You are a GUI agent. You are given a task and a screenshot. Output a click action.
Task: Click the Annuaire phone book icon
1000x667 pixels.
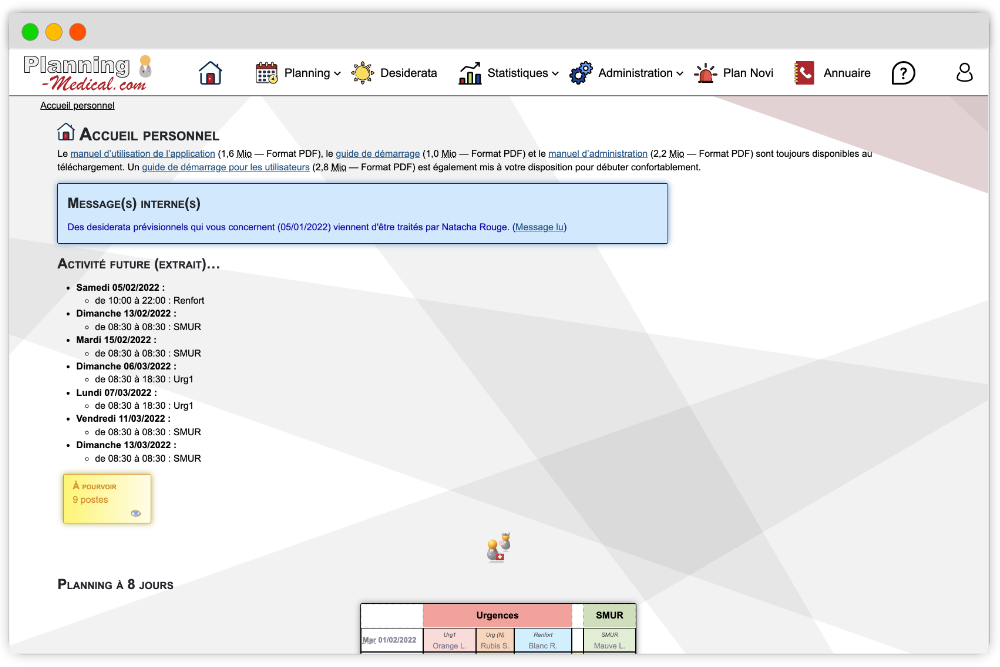805,73
